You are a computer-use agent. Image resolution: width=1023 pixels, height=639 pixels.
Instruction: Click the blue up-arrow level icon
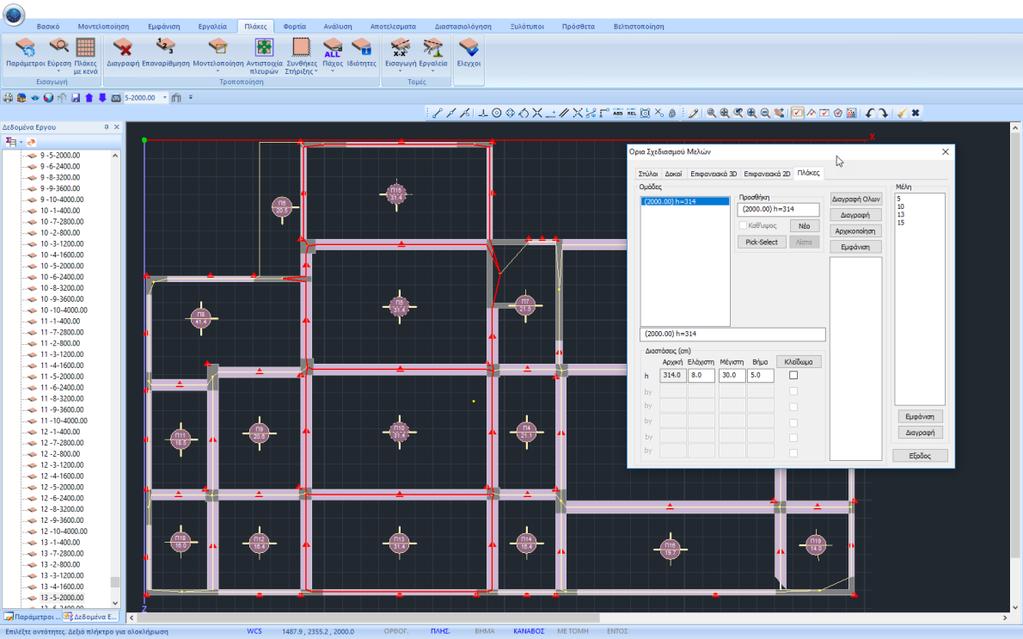pos(89,98)
